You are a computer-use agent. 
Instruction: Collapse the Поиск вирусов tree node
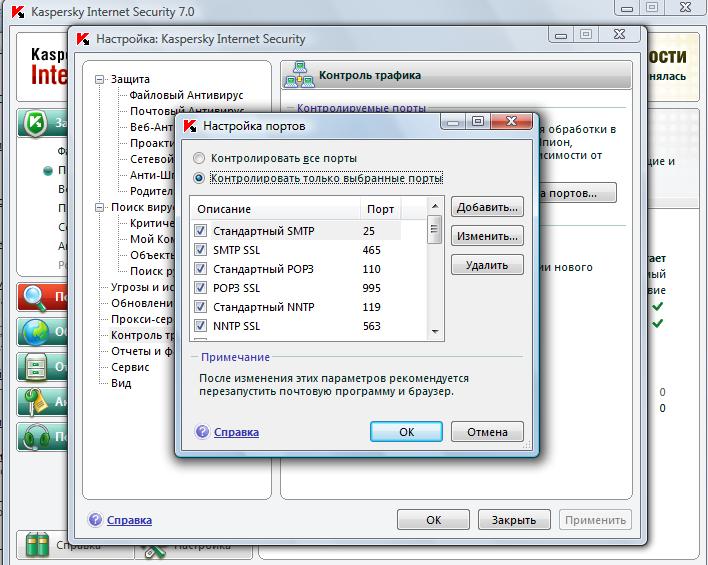[99, 208]
